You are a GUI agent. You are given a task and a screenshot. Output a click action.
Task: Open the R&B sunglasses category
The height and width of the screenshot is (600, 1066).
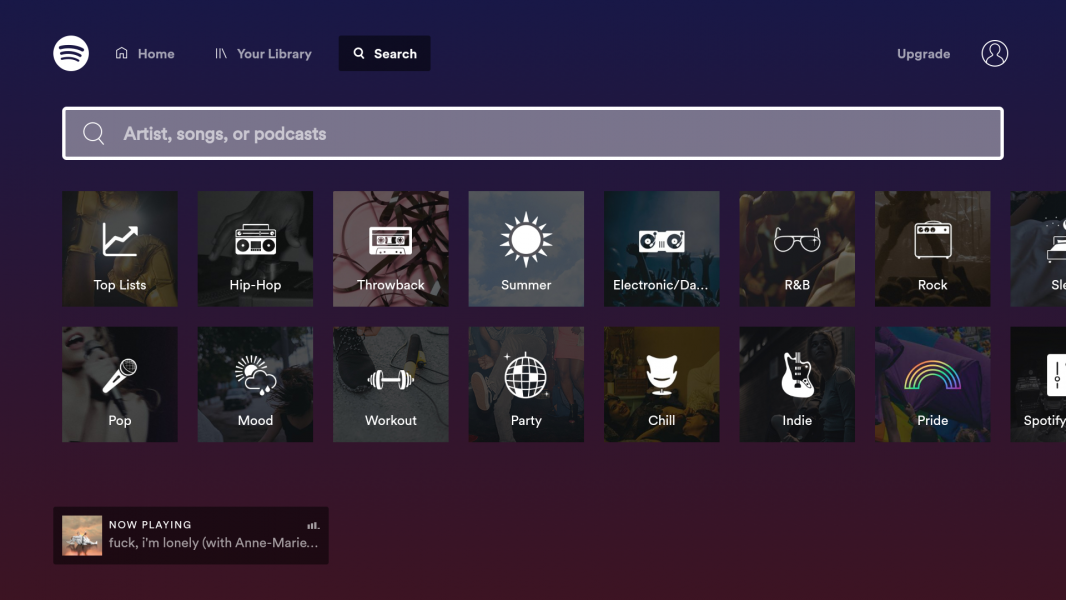point(797,249)
